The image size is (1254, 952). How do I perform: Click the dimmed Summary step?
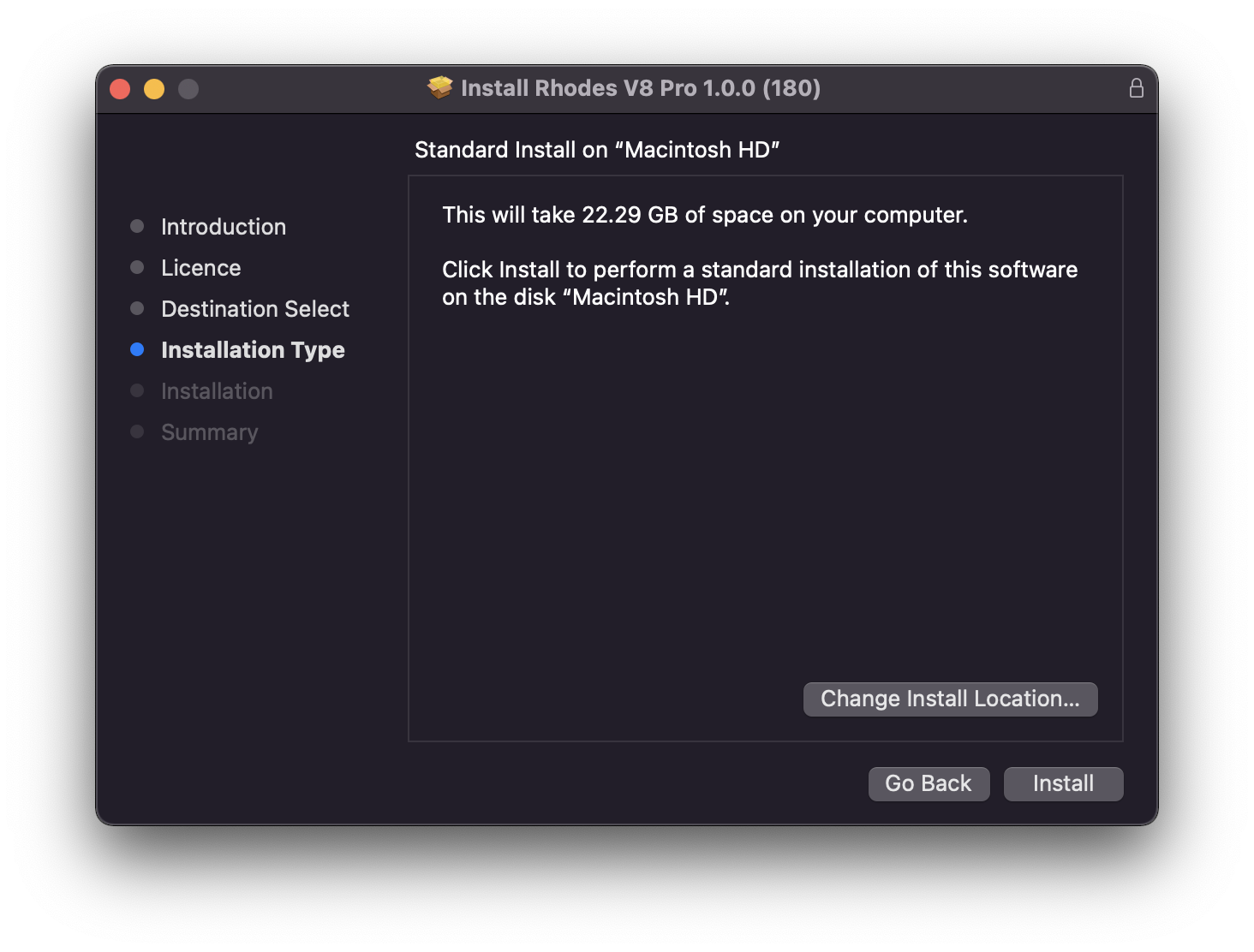(x=210, y=432)
